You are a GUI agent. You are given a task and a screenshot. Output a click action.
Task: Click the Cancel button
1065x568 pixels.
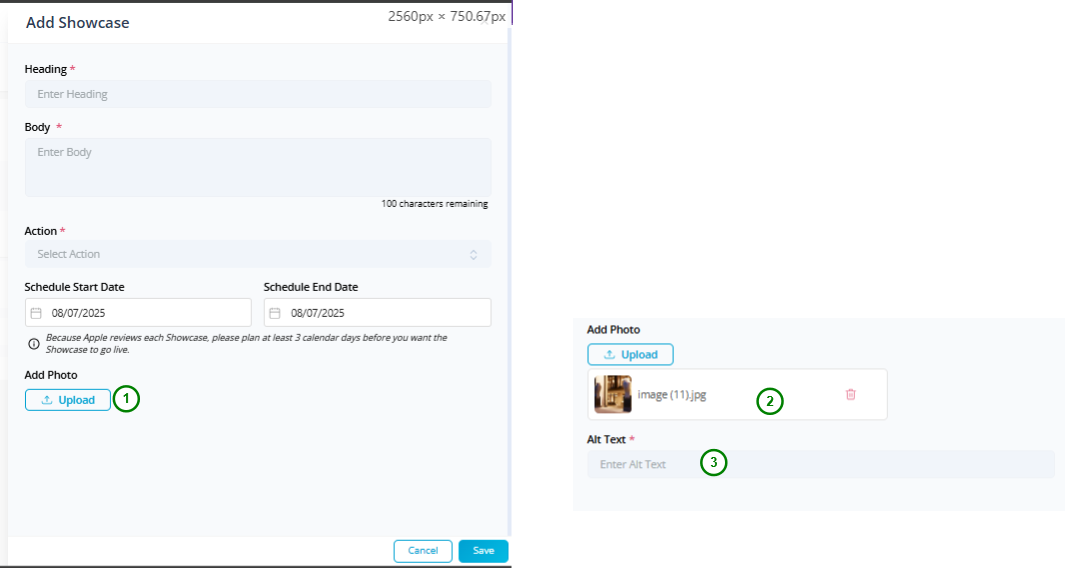(x=422, y=551)
